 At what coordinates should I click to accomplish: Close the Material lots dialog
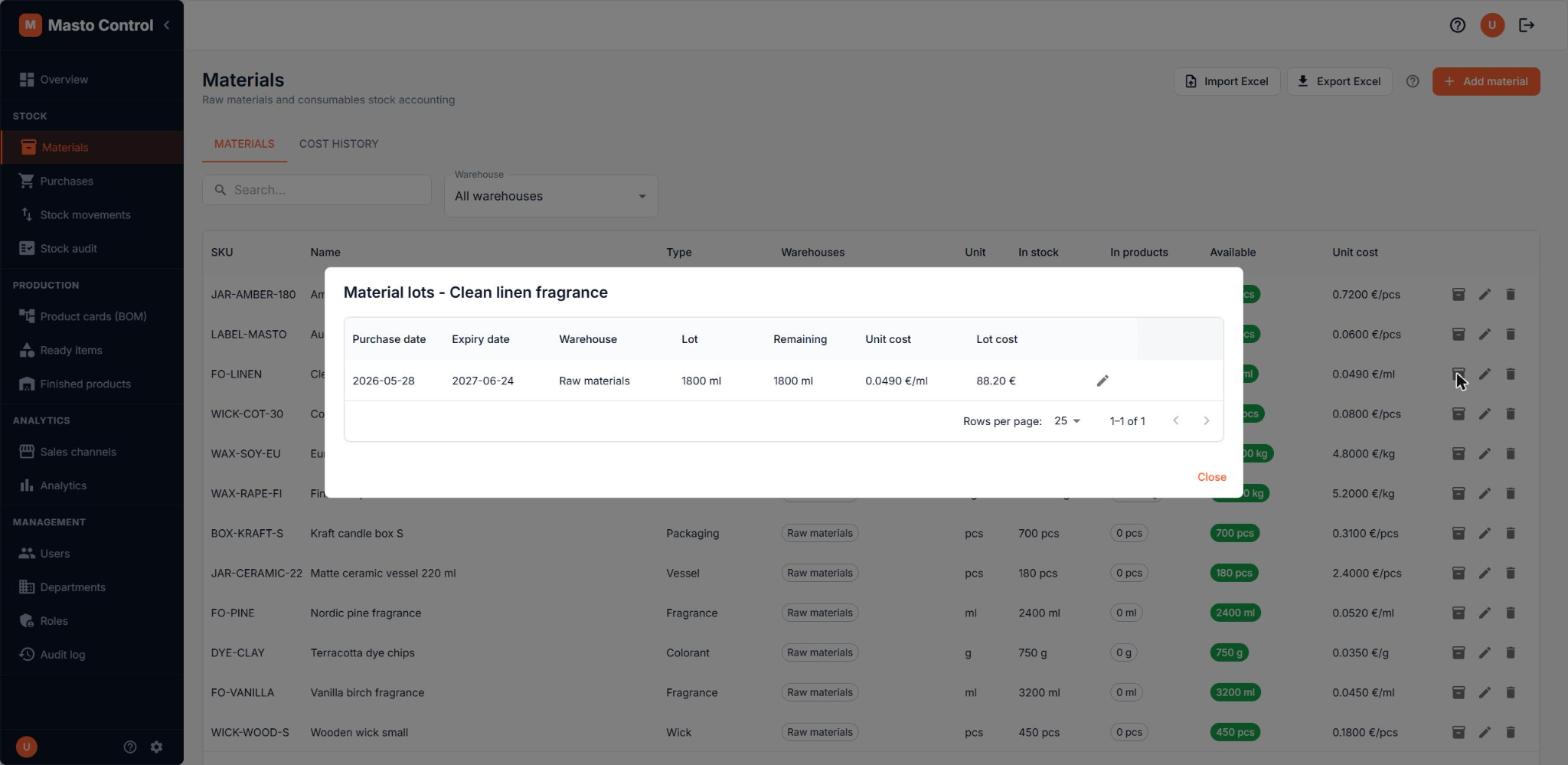[x=1211, y=477]
